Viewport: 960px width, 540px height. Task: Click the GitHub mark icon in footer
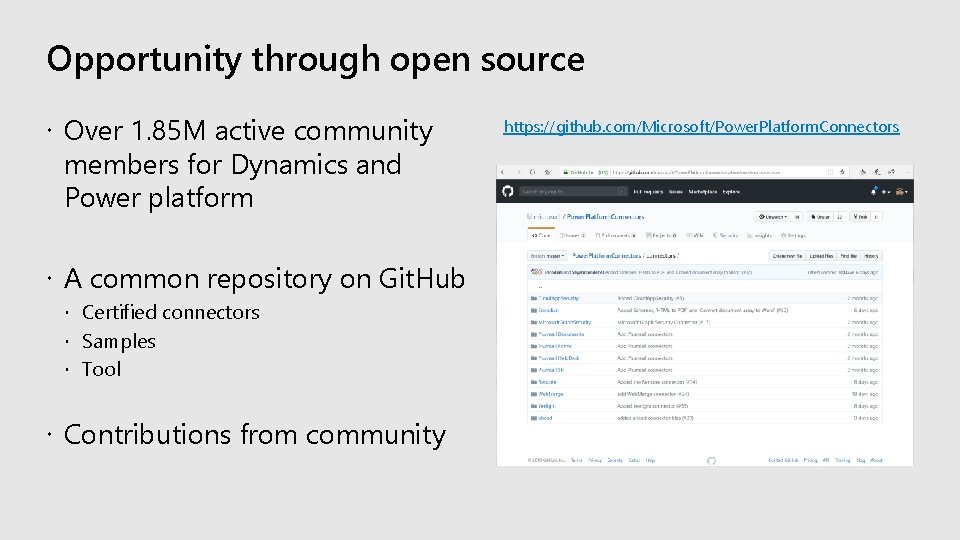(x=711, y=461)
